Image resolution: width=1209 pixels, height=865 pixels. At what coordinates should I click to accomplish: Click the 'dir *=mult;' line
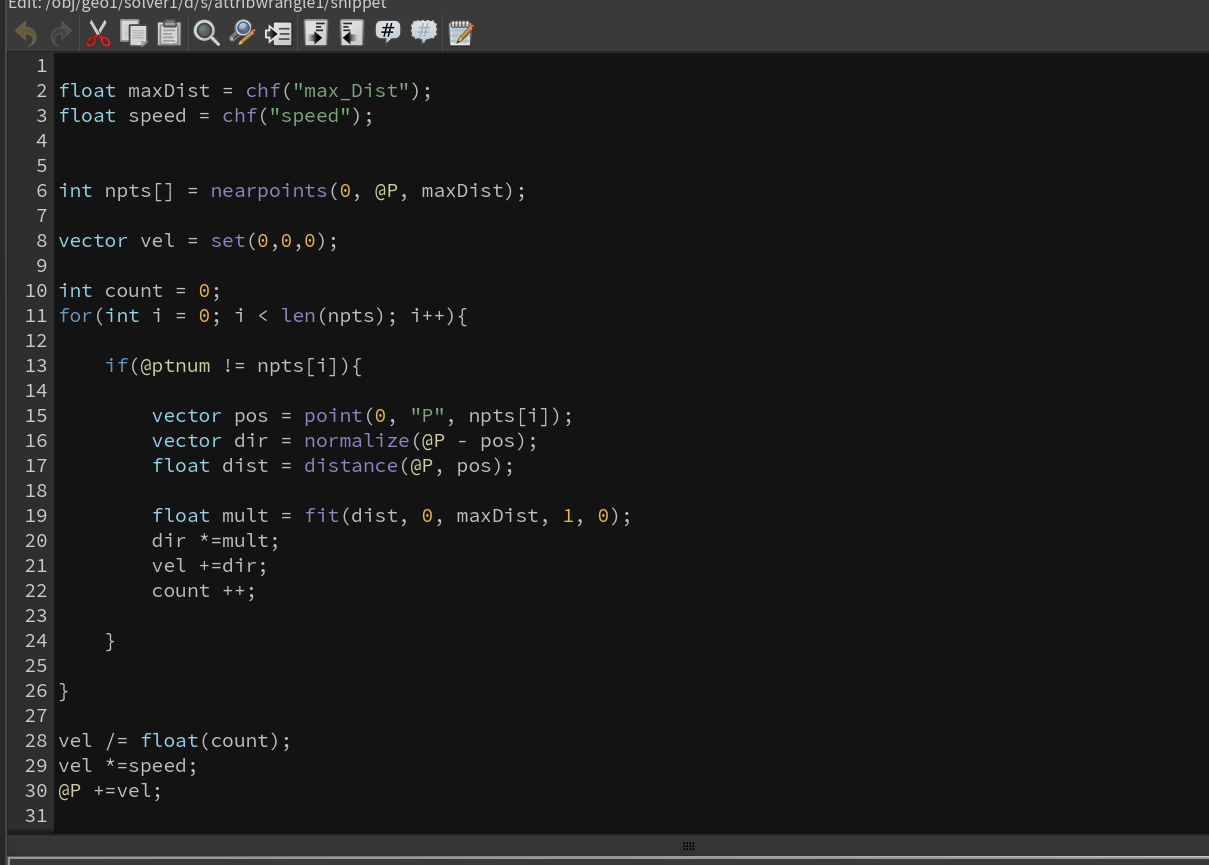click(x=215, y=541)
